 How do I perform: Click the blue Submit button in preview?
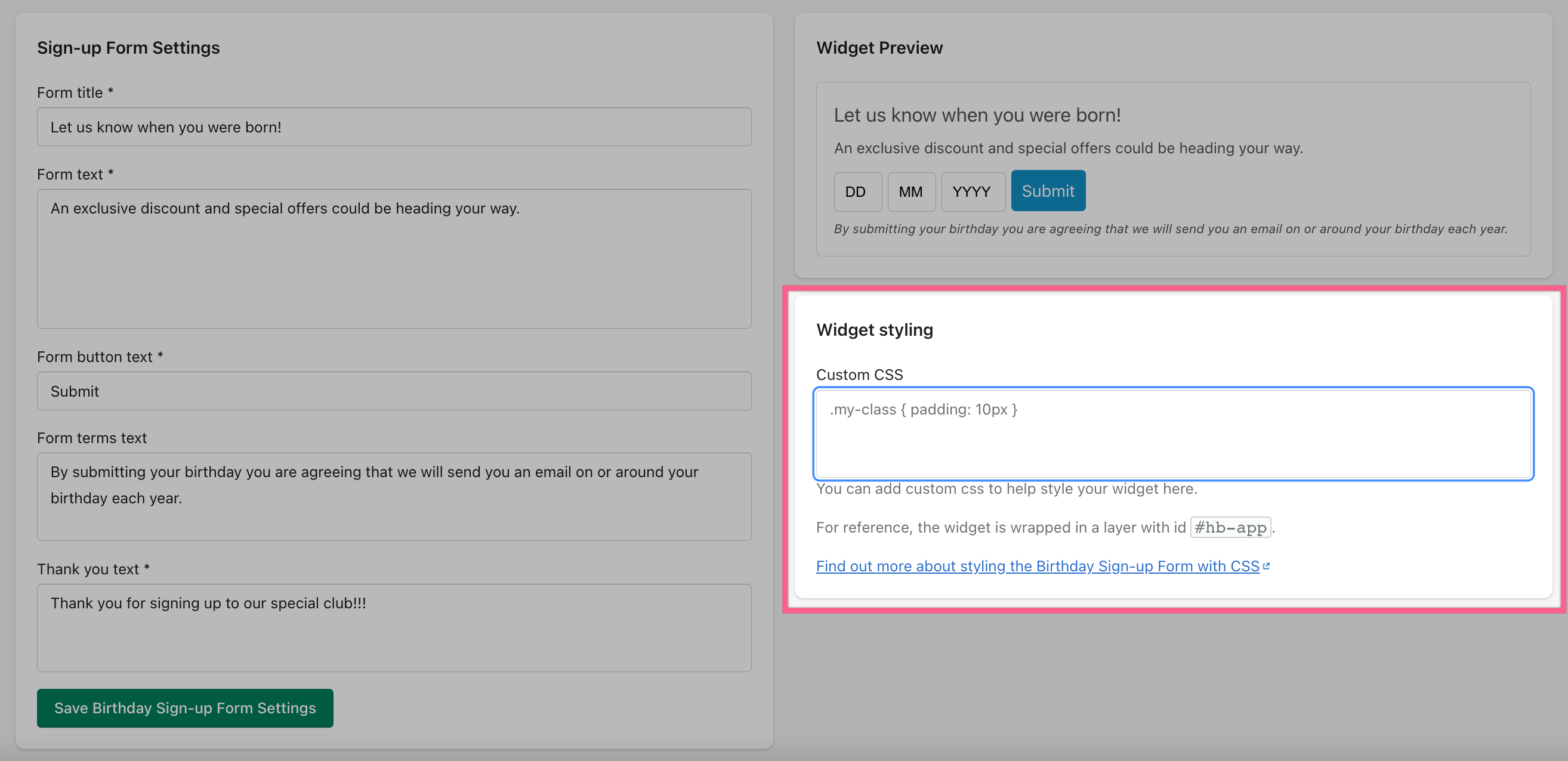click(x=1048, y=190)
